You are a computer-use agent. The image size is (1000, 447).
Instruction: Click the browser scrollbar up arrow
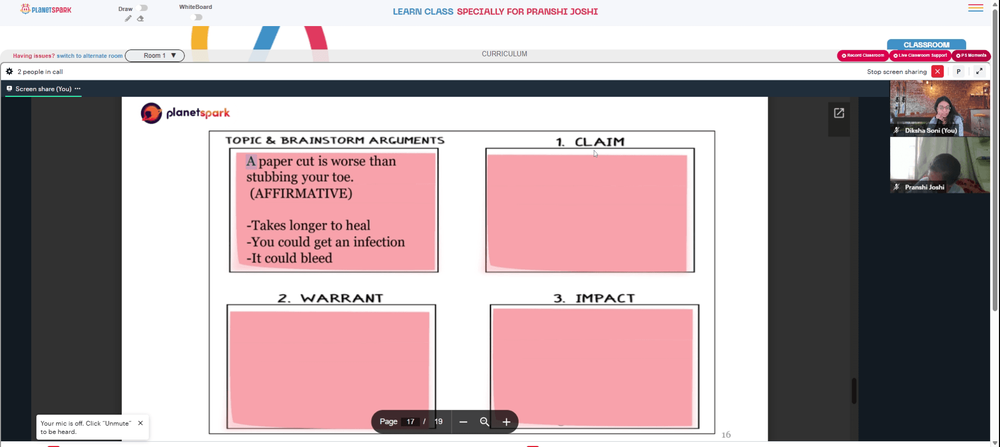click(996, 4)
